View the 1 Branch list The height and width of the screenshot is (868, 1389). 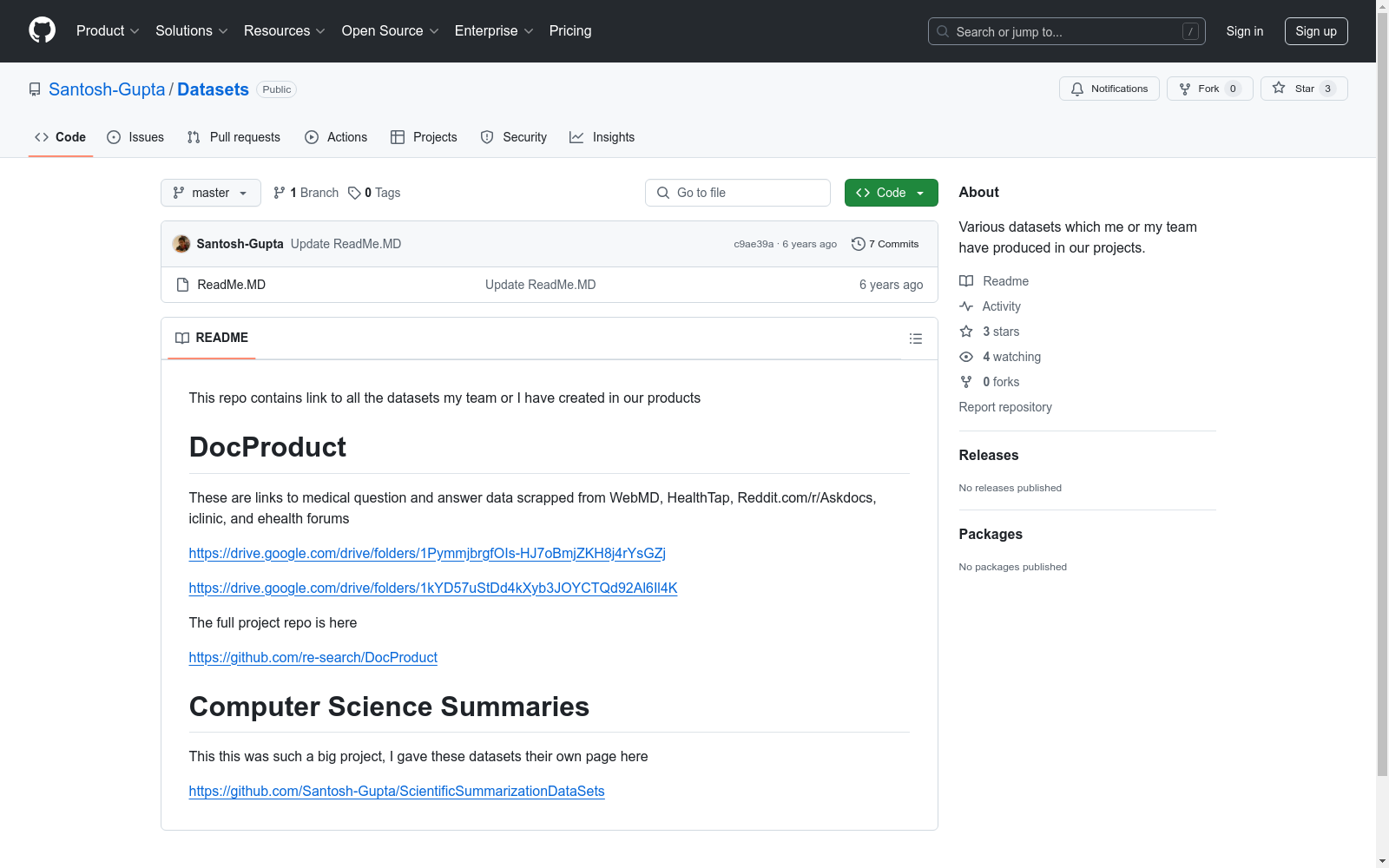click(x=306, y=193)
